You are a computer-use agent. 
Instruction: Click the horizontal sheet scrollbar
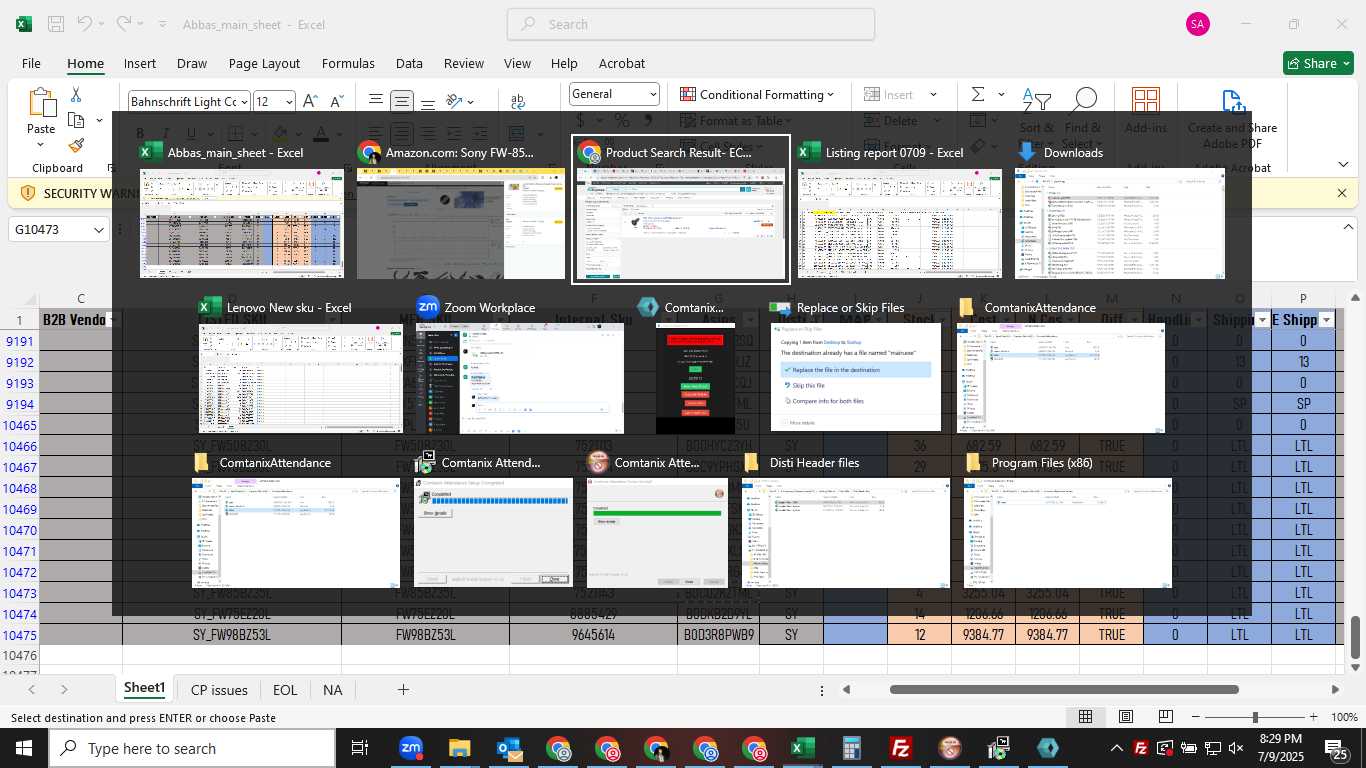(1064, 689)
